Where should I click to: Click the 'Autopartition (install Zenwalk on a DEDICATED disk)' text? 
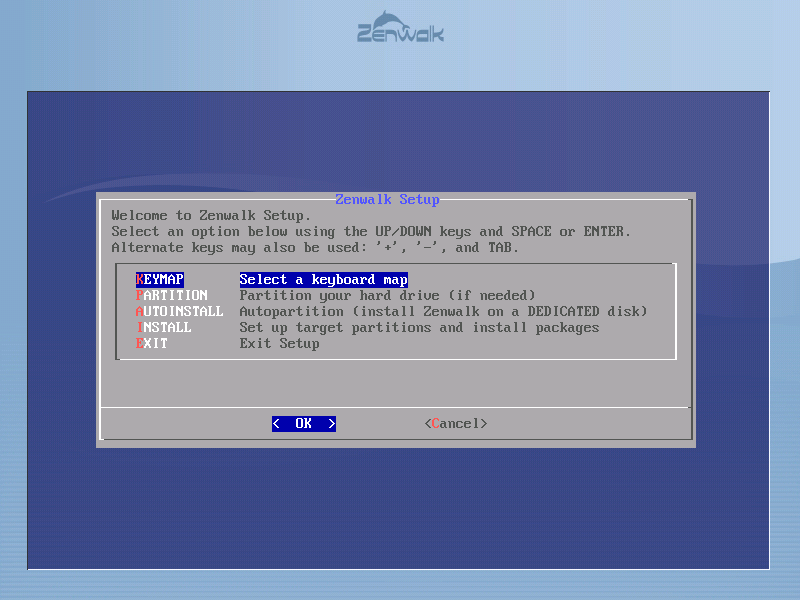tap(443, 311)
